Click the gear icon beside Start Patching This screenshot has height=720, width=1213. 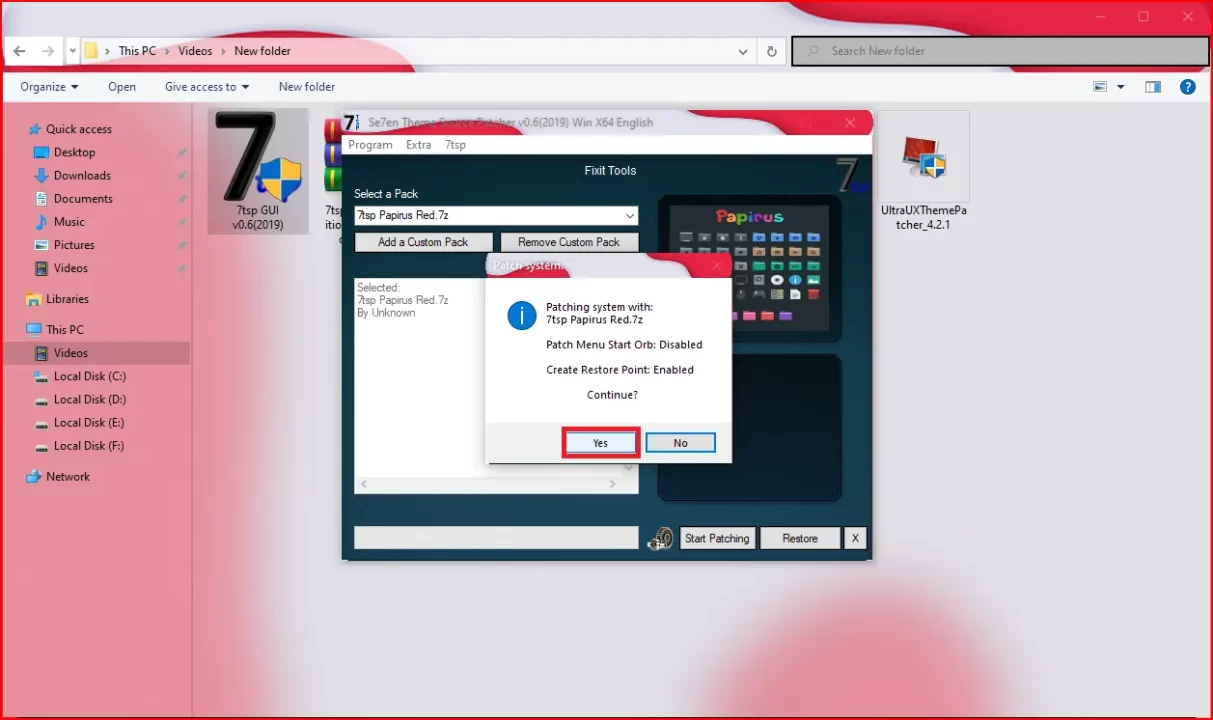tap(660, 539)
